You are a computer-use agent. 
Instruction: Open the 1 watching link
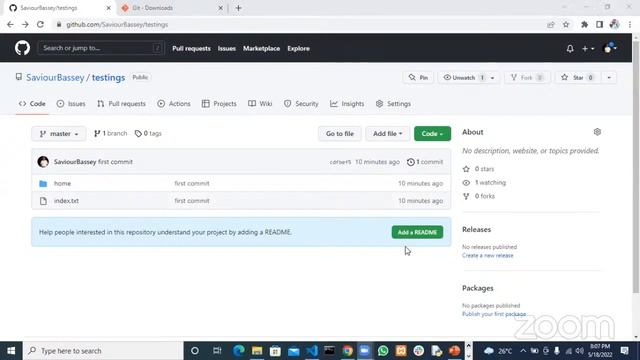point(484,182)
